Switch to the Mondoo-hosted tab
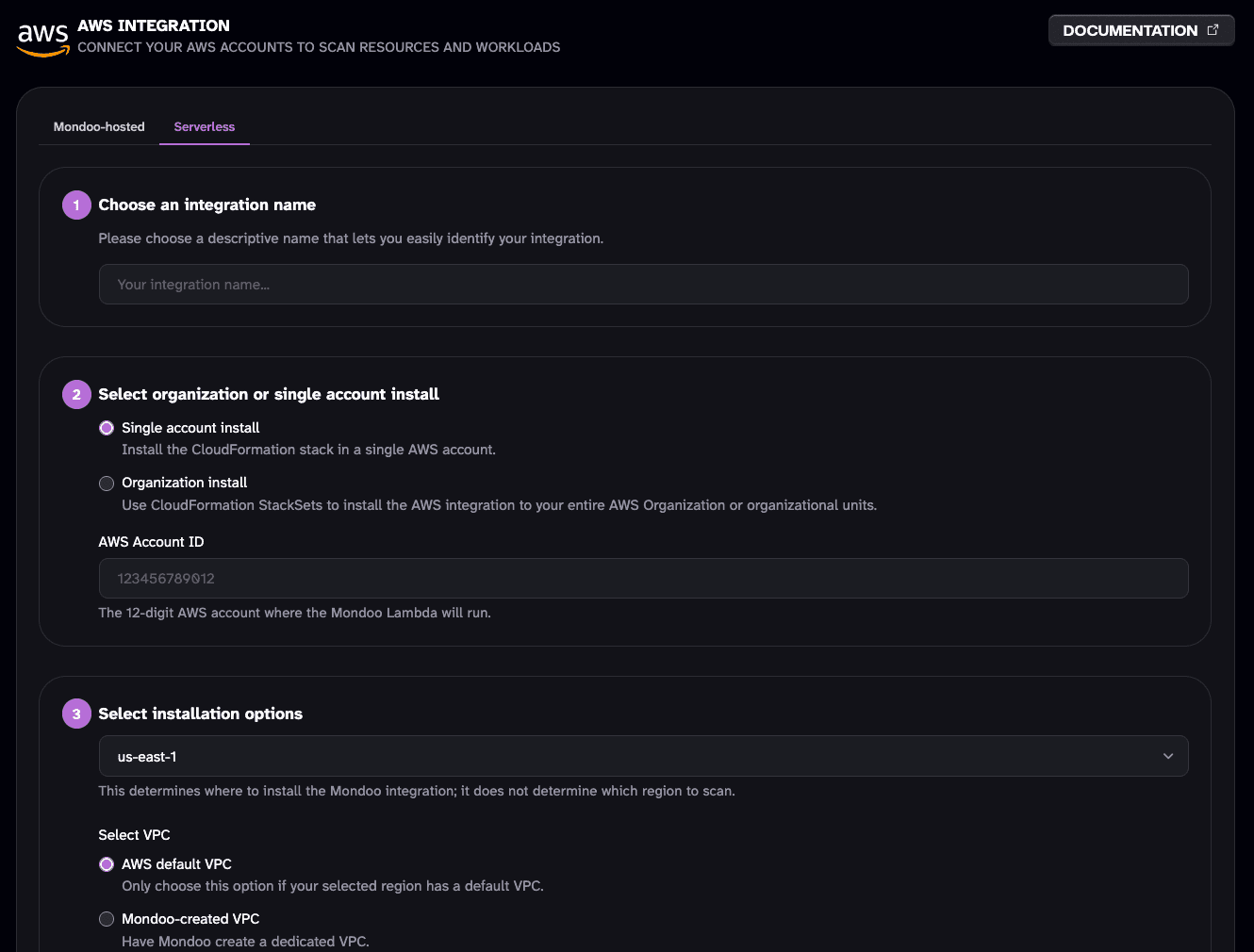Image resolution: width=1254 pixels, height=952 pixels. pos(99,126)
